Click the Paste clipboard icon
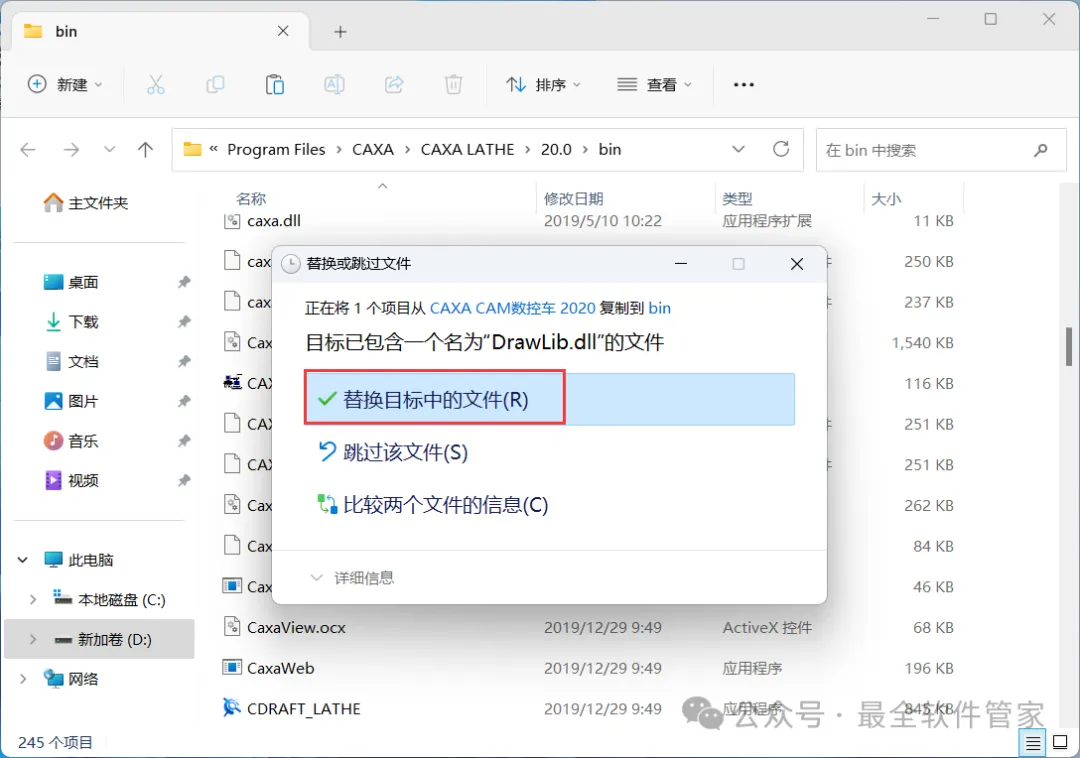This screenshot has height=758, width=1080. pos(275,85)
